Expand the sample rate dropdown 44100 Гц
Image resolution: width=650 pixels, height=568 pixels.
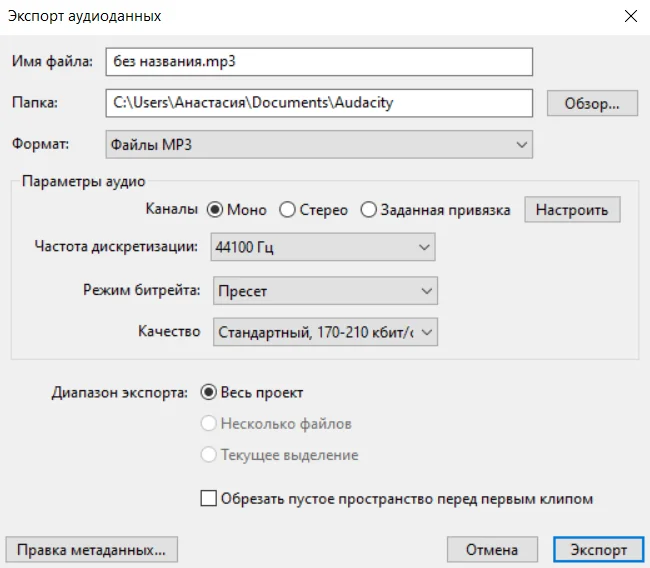[x=323, y=247]
